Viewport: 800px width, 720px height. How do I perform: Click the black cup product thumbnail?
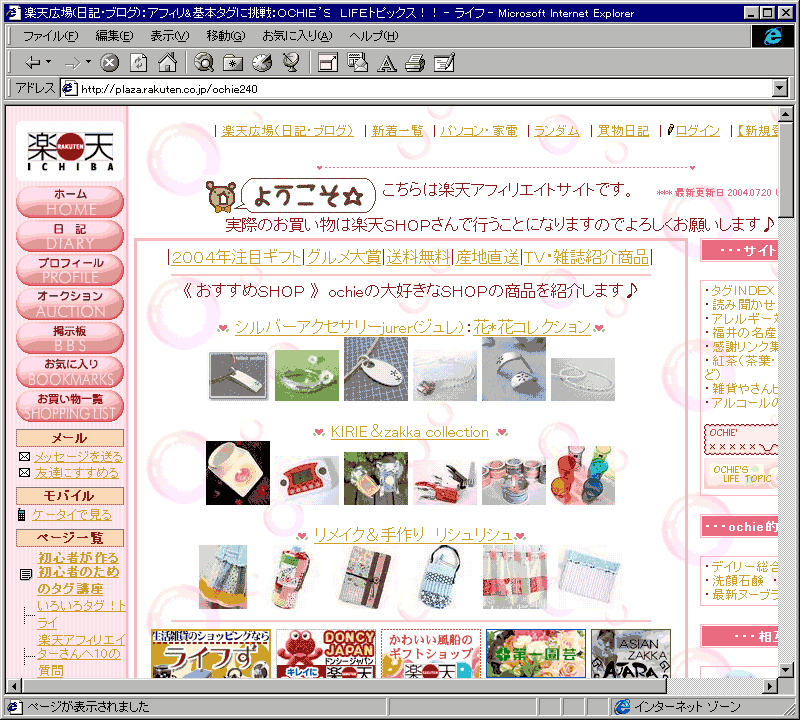tap(238, 473)
